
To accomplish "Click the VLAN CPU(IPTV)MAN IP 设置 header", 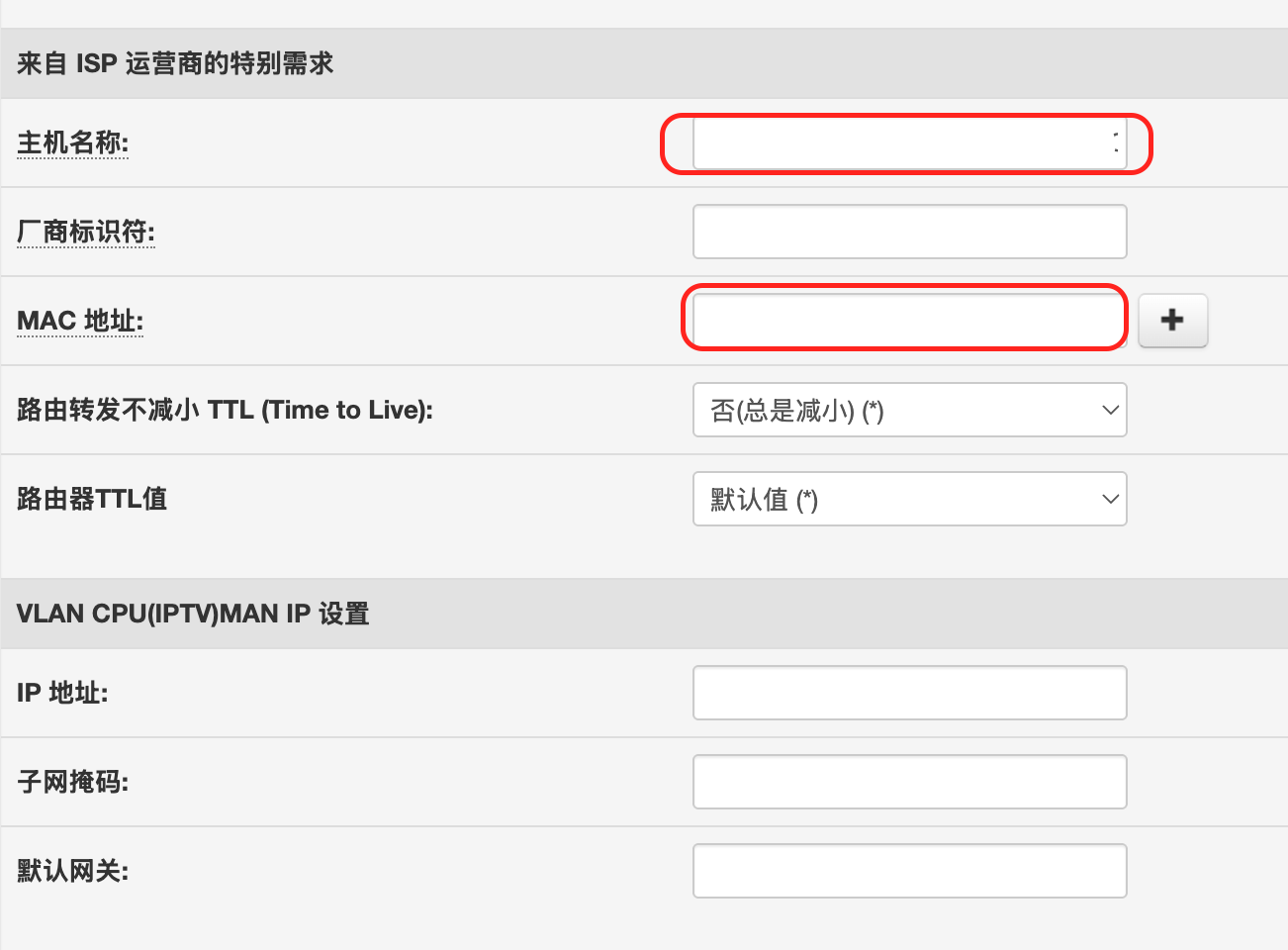I will (x=193, y=614).
